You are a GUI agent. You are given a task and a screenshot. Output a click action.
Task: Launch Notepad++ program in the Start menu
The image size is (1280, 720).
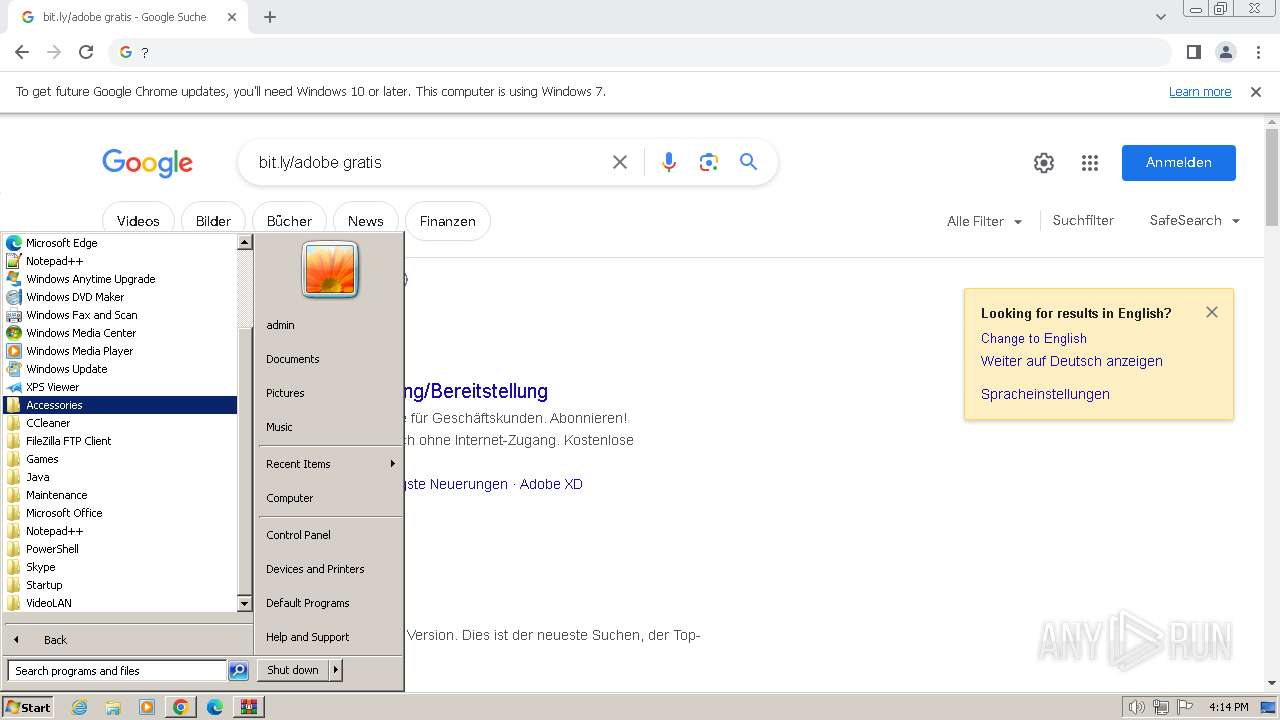[120, 261]
